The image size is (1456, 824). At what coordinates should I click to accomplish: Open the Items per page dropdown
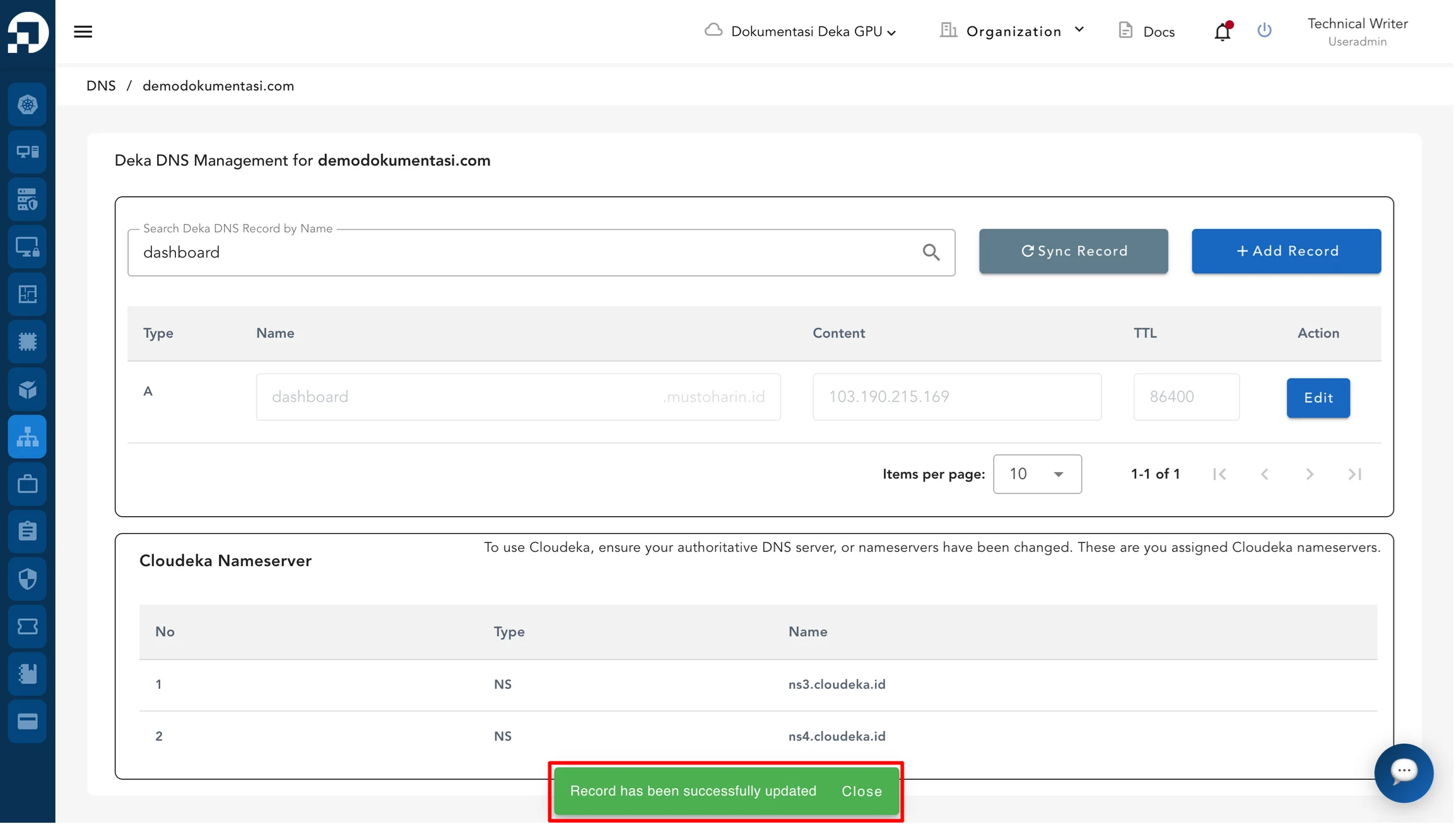1038,474
